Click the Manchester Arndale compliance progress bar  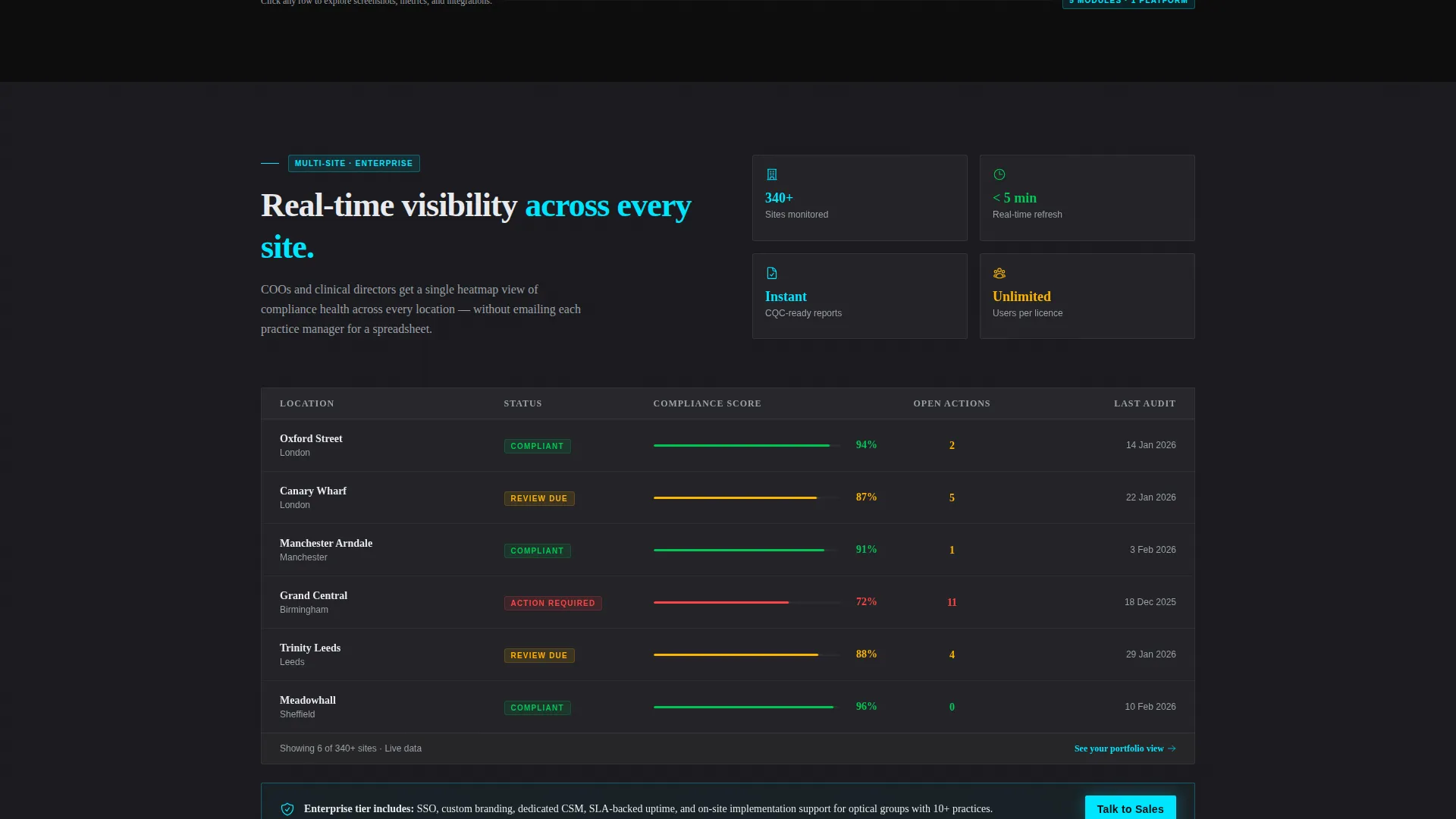click(x=747, y=550)
